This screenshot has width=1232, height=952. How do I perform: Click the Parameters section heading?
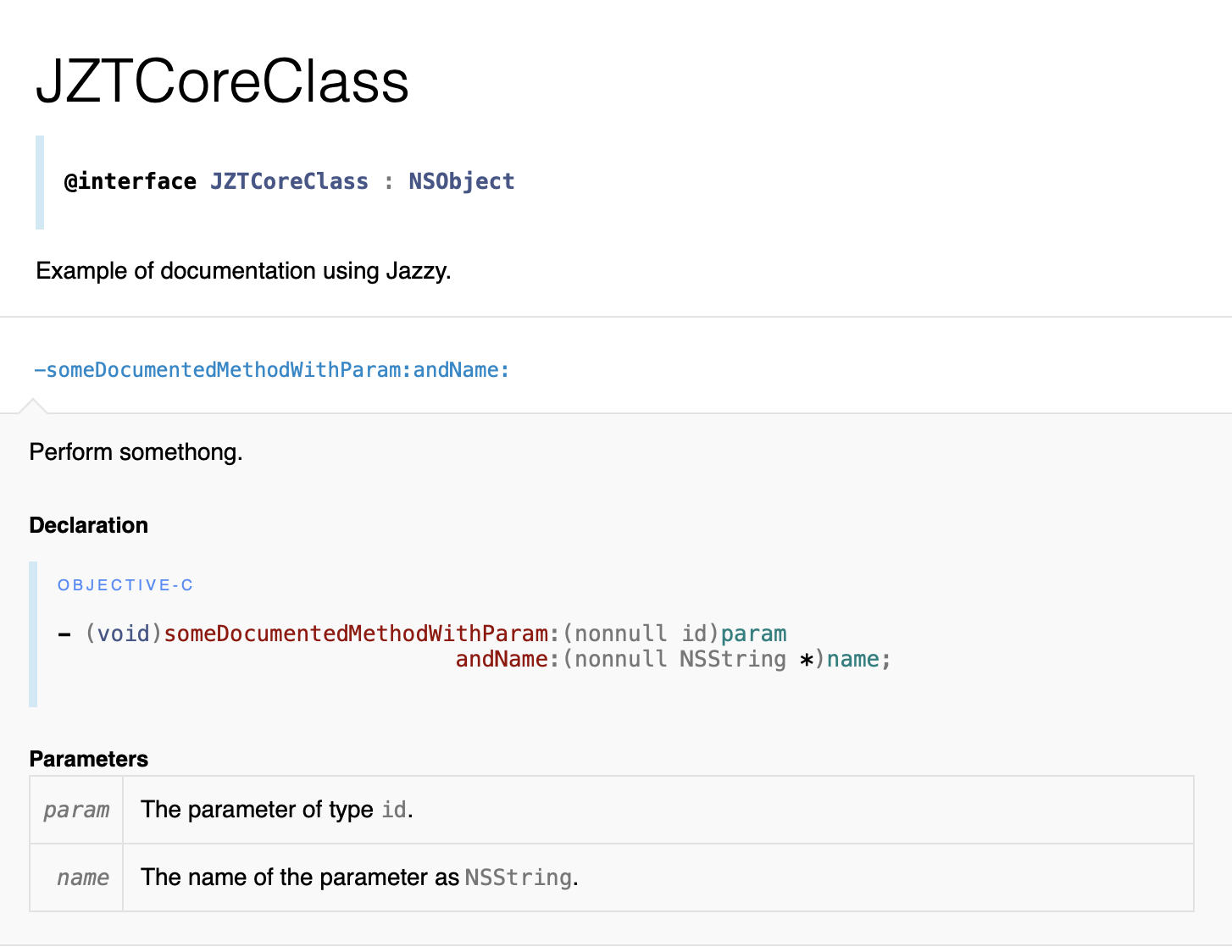coord(88,759)
